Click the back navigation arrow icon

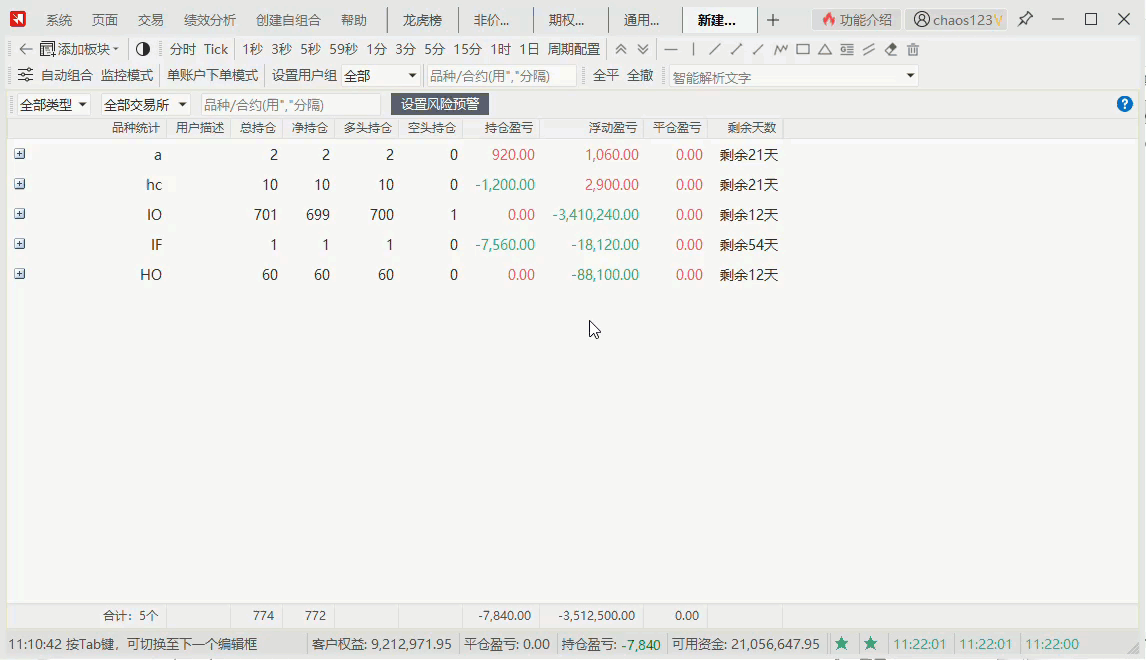tap(24, 48)
